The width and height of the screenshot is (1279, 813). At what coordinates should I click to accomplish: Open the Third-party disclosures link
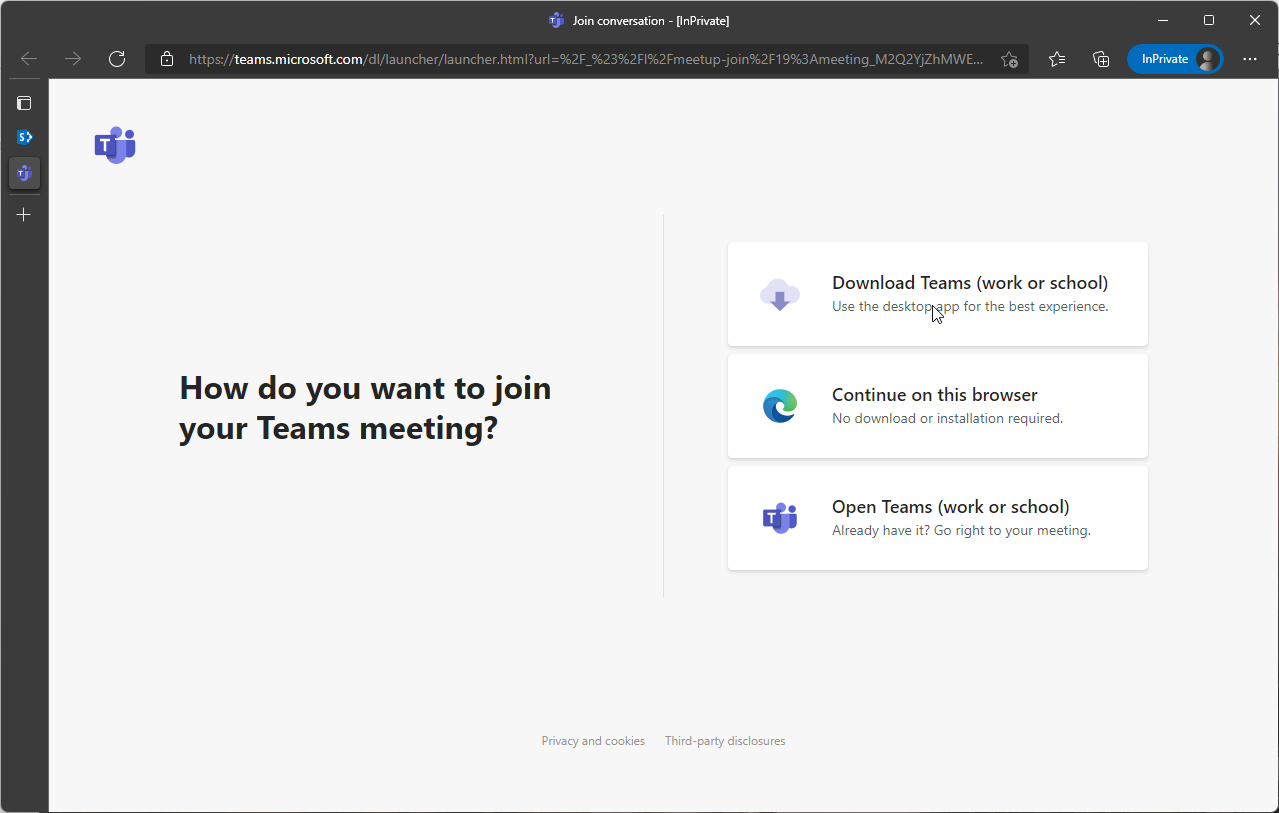725,741
